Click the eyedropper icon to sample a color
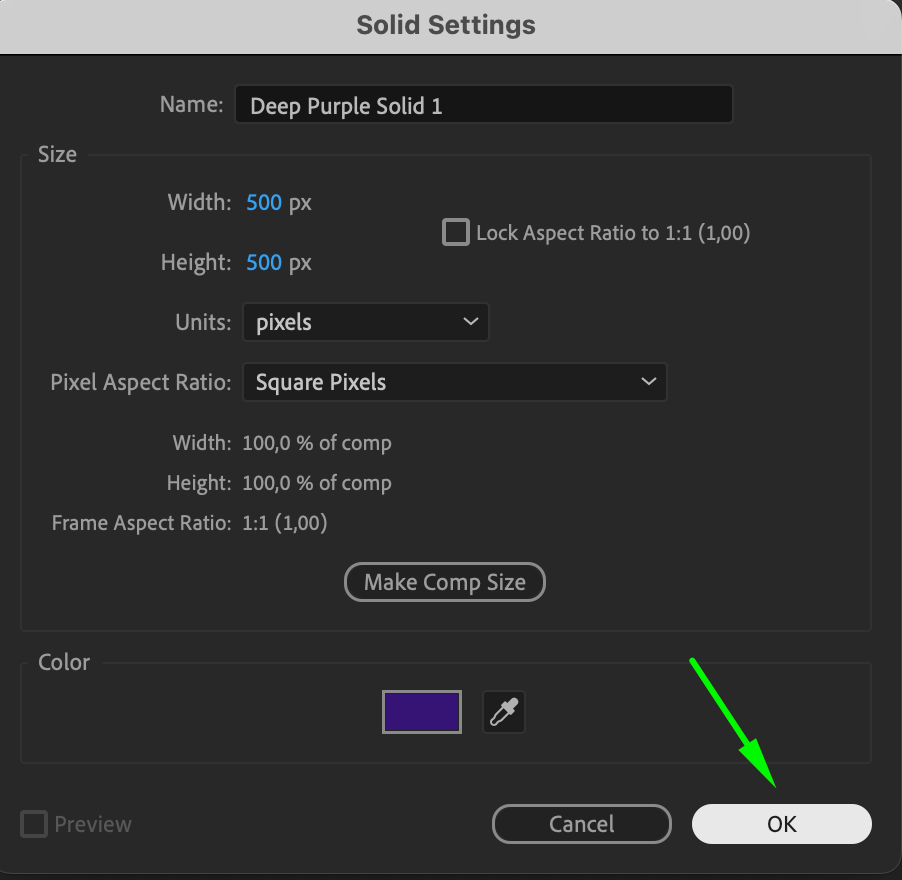 [x=503, y=712]
